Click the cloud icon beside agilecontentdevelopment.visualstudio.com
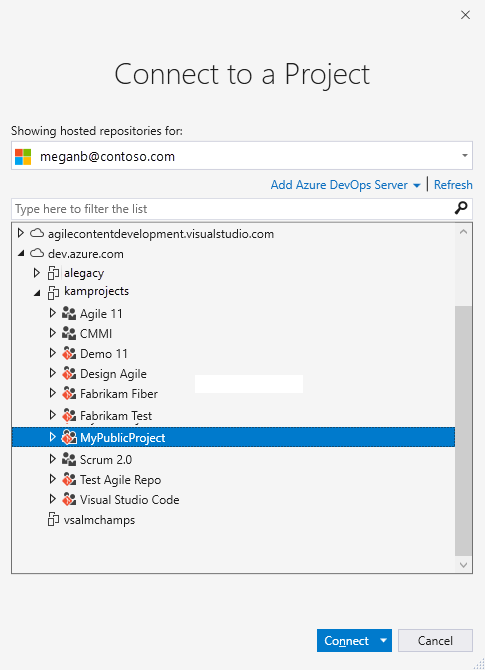Image resolution: width=485 pixels, height=670 pixels. (37, 233)
